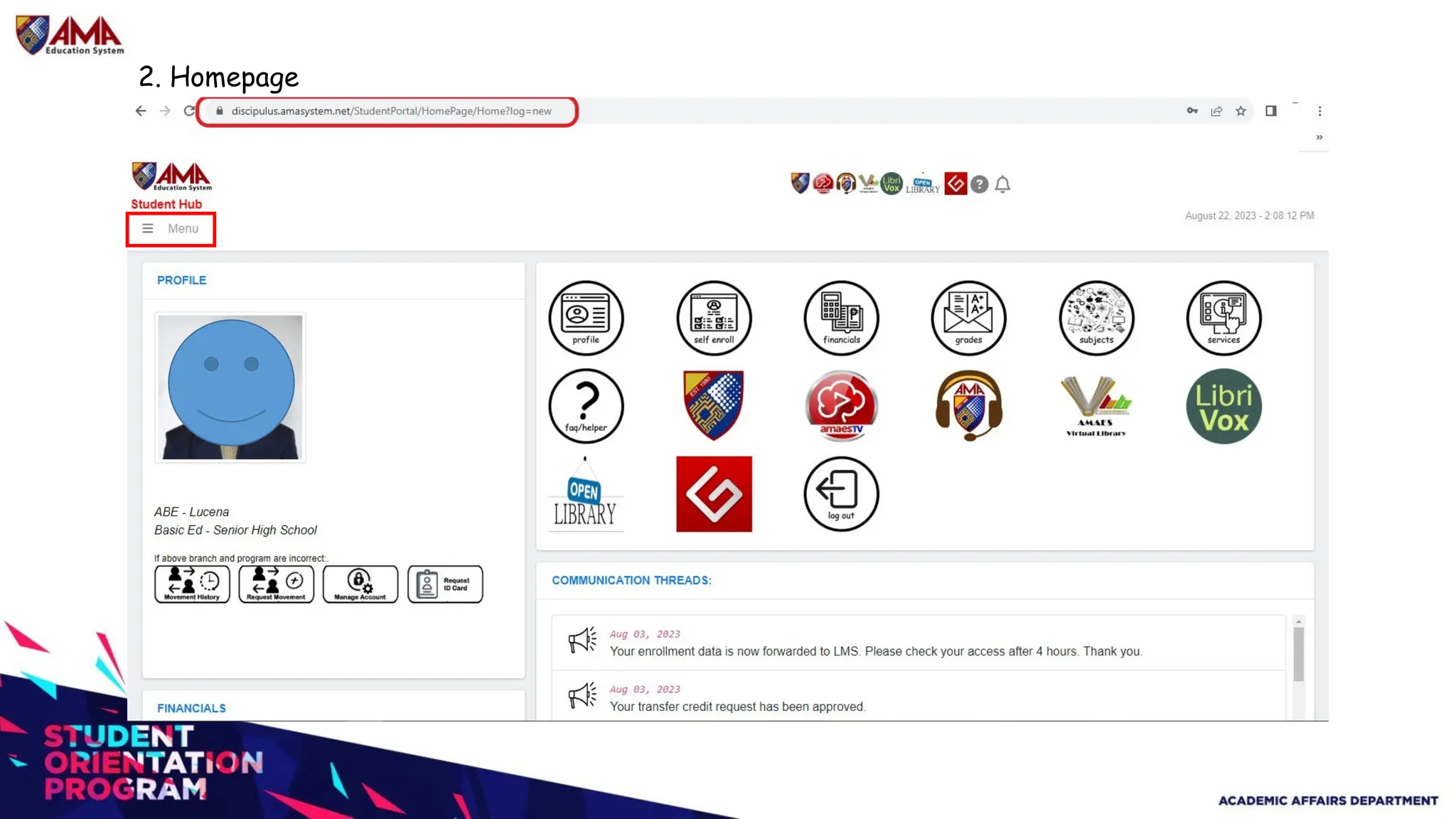1456x819 pixels.
Task: Open the self enroll icon
Action: click(714, 318)
